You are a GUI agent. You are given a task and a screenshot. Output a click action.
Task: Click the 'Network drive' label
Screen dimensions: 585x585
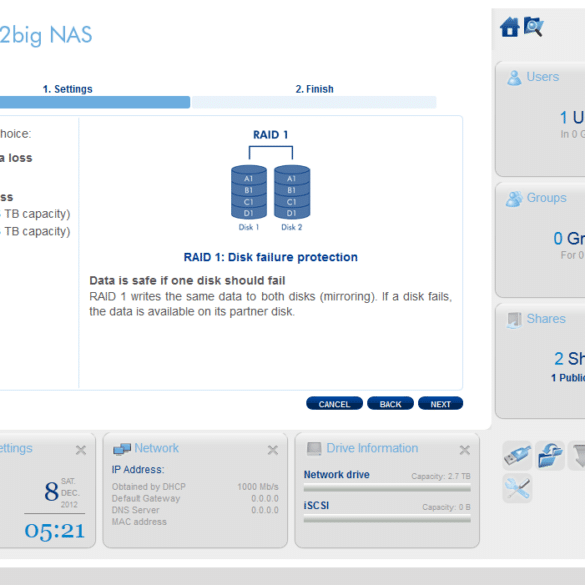337,475
